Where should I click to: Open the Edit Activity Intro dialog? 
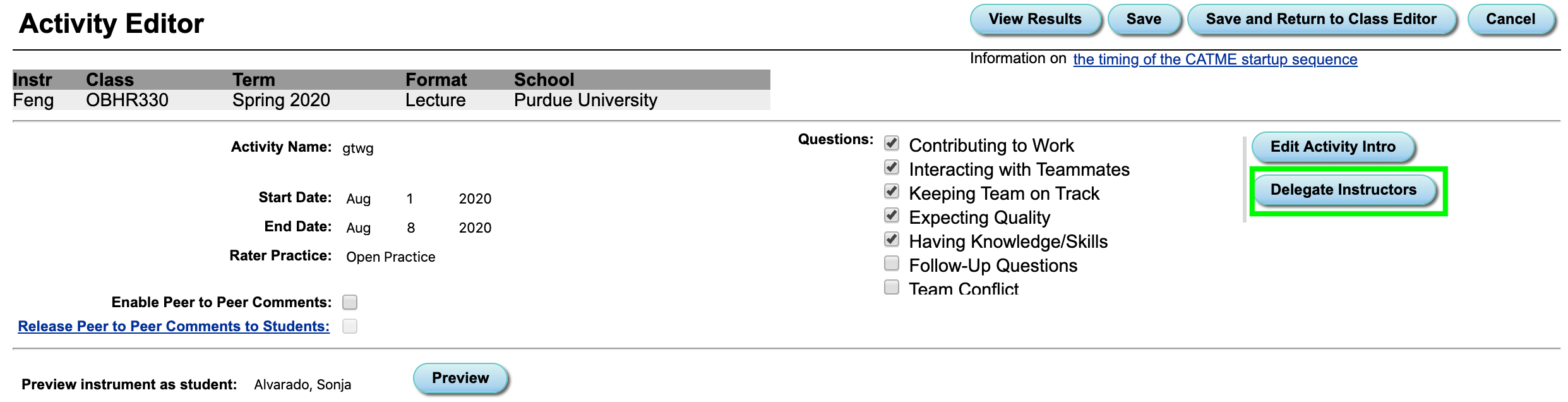coord(1332,146)
